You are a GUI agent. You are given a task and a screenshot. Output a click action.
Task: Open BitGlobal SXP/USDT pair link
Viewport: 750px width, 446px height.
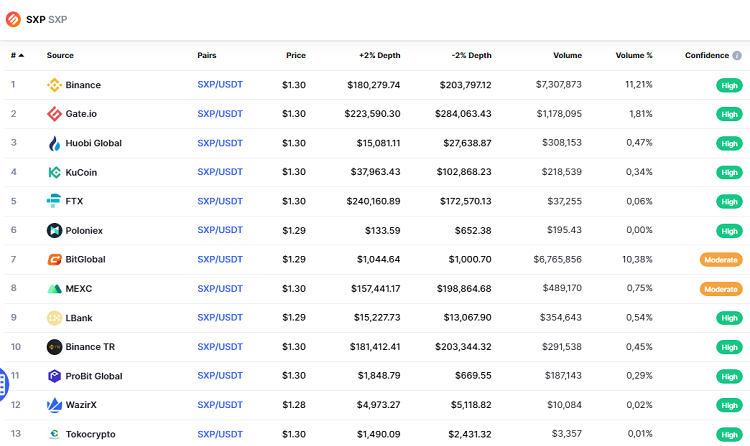pos(220,259)
